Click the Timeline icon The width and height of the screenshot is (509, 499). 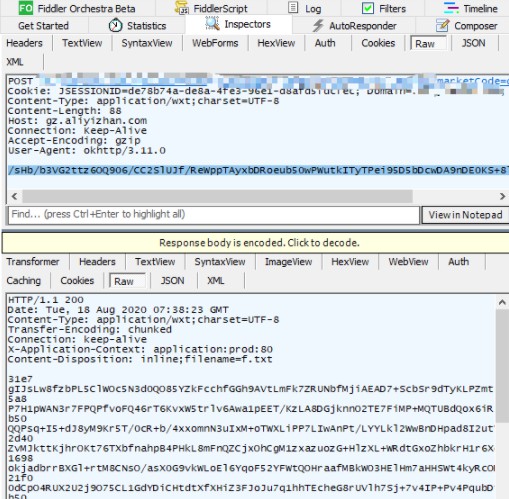451,8
